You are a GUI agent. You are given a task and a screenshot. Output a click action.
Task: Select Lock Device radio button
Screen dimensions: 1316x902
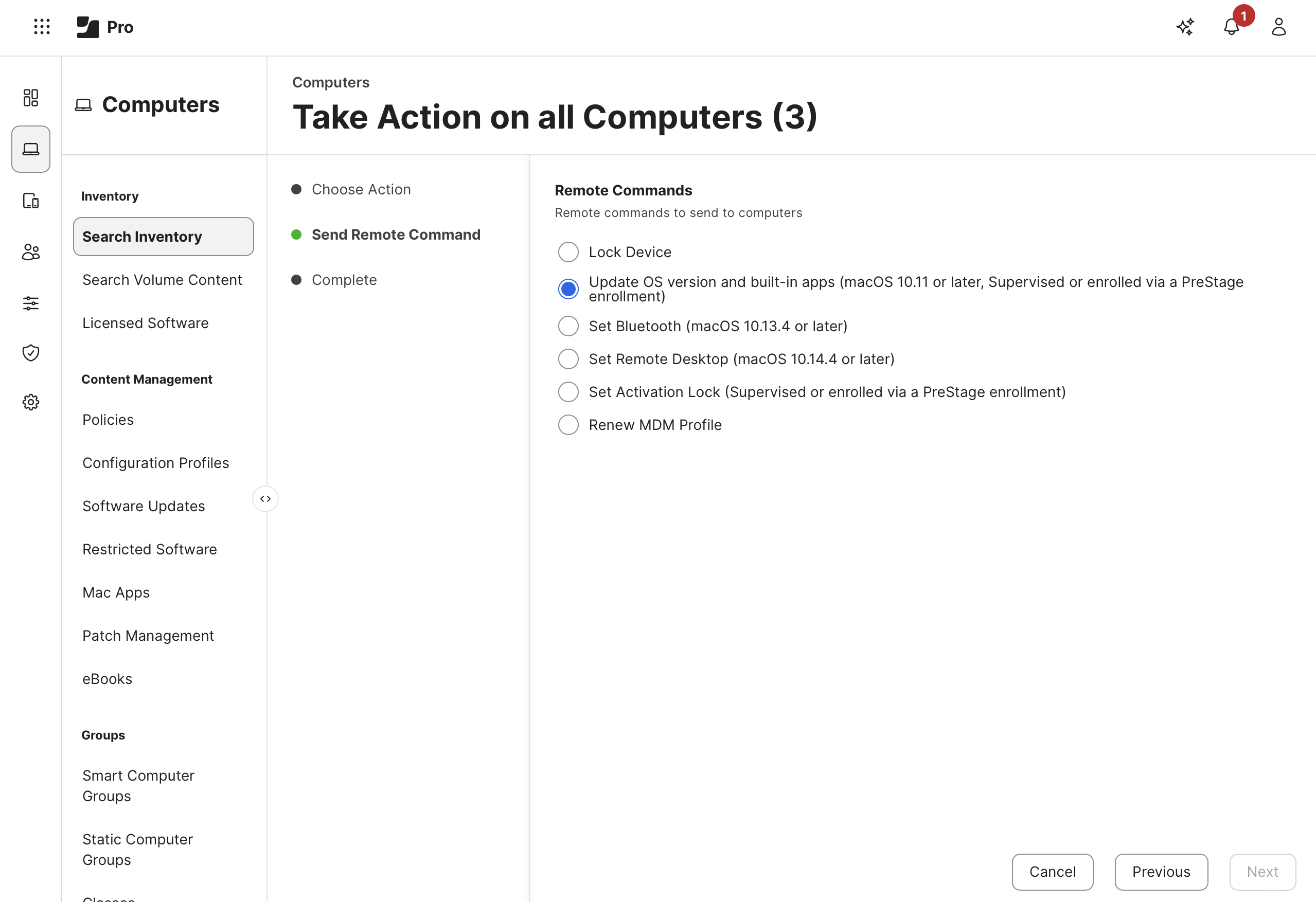pyautogui.click(x=568, y=252)
